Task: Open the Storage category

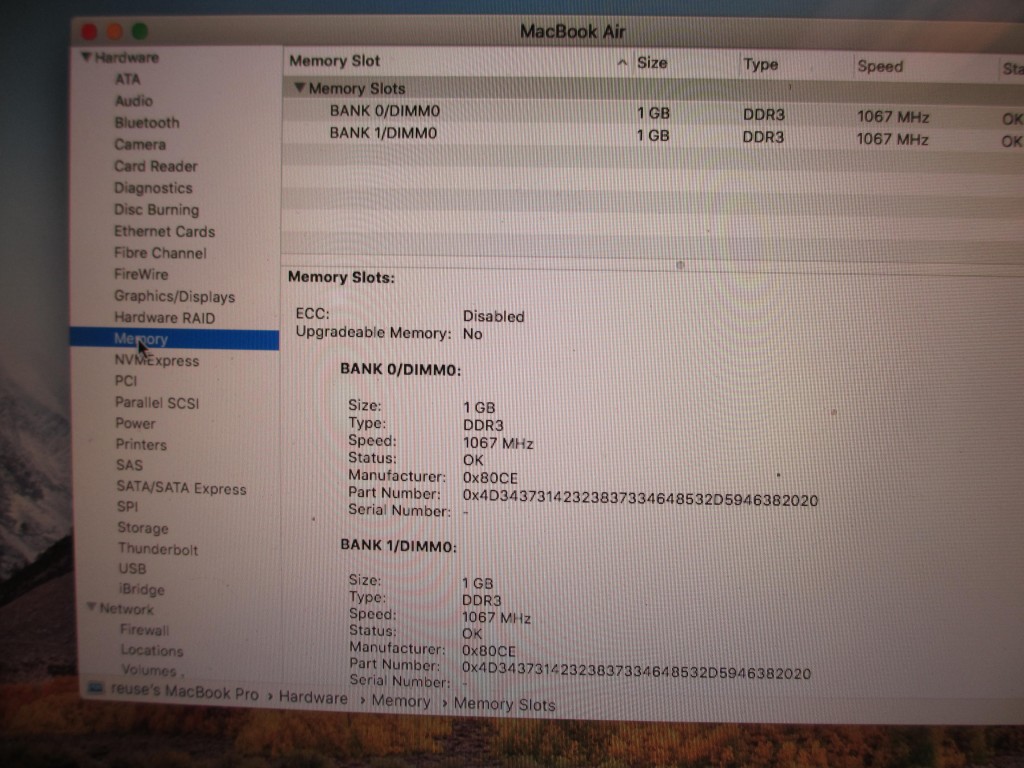Action: click(143, 528)
